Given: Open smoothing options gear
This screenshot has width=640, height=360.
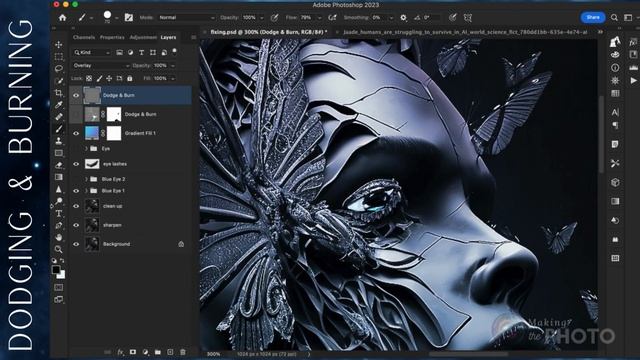Looking at the screenshot, I should click(x=403, y=18).
